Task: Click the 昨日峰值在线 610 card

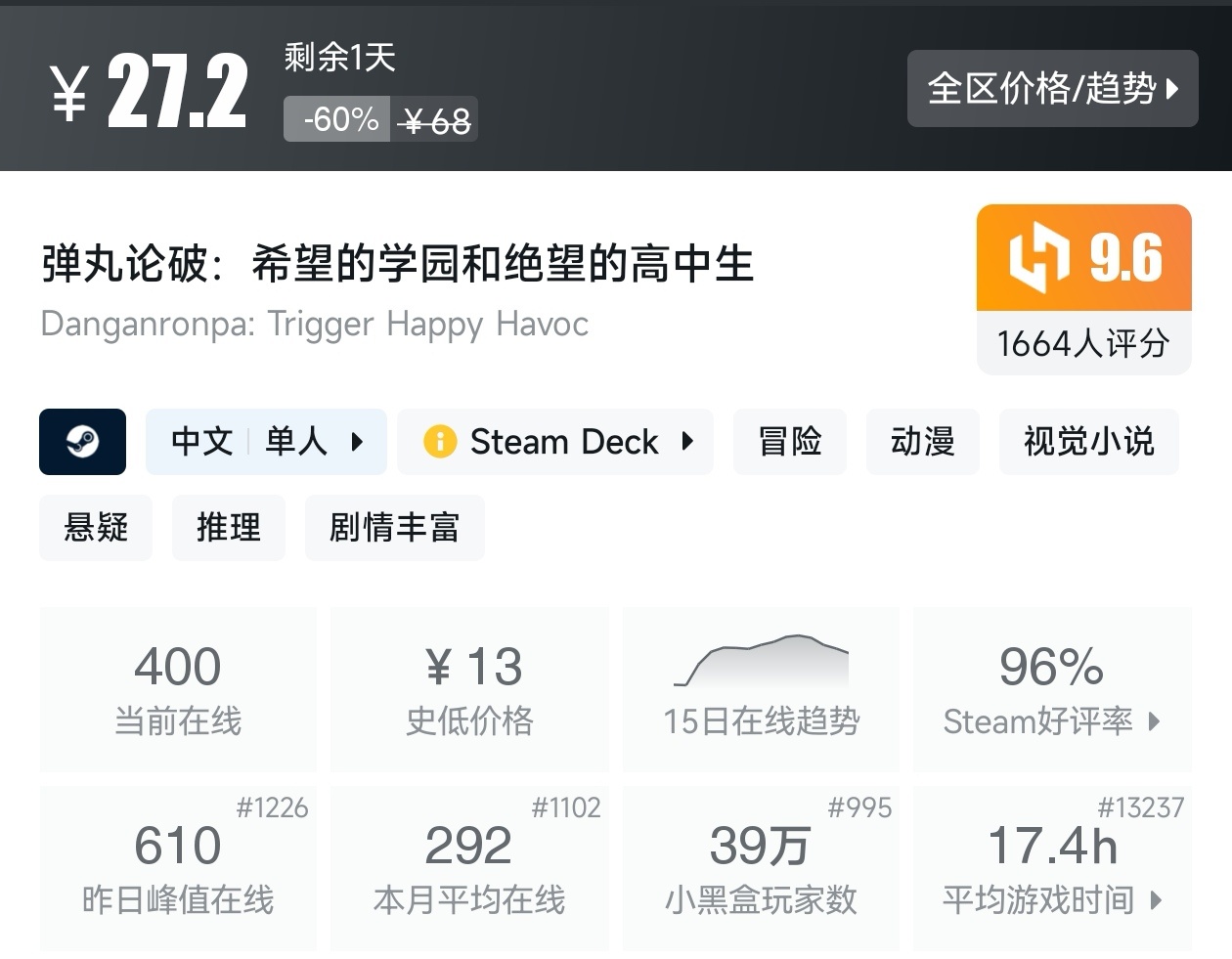Action: tap(178, 868)
